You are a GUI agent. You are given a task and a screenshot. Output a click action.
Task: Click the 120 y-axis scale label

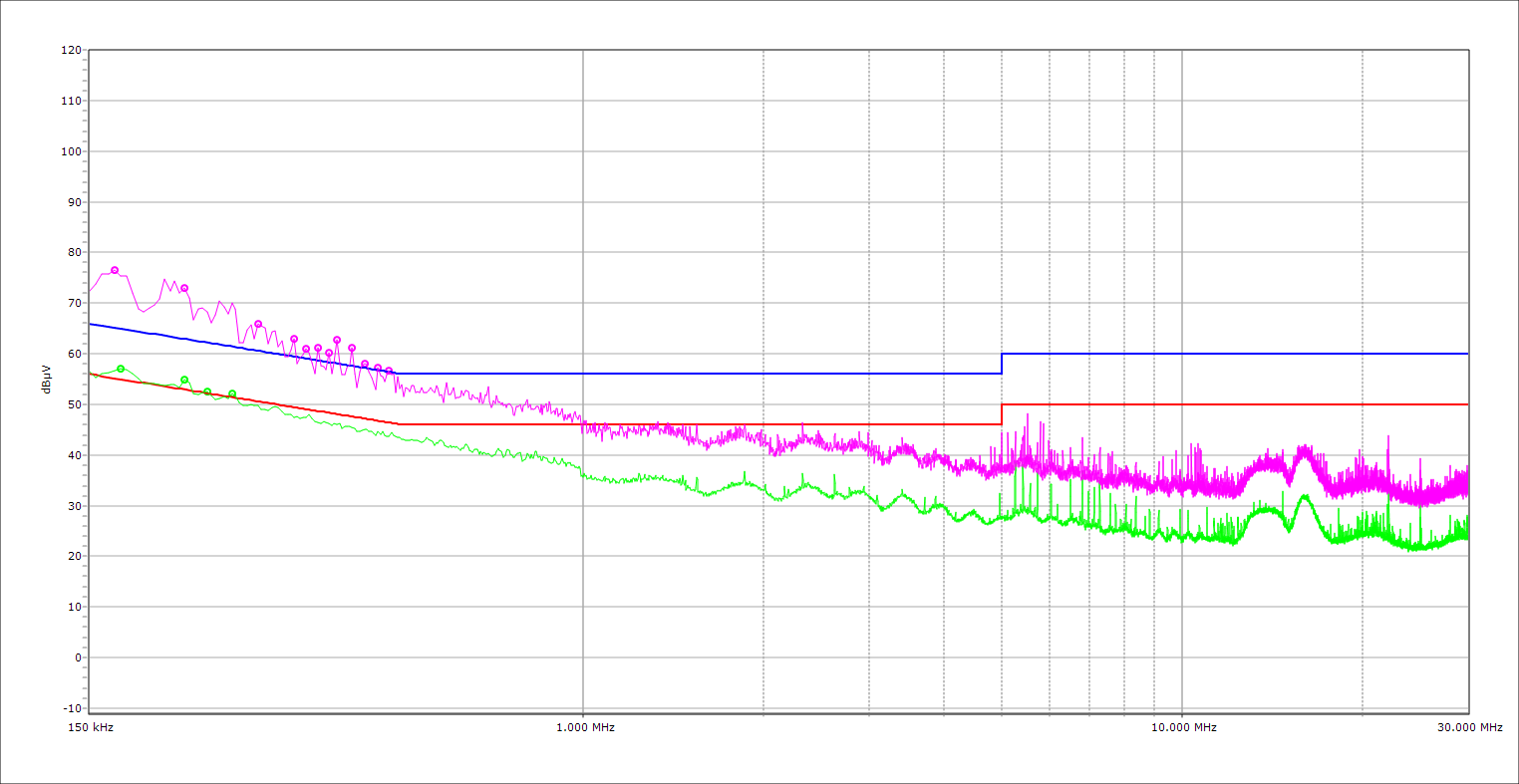[x=71, y=50]
